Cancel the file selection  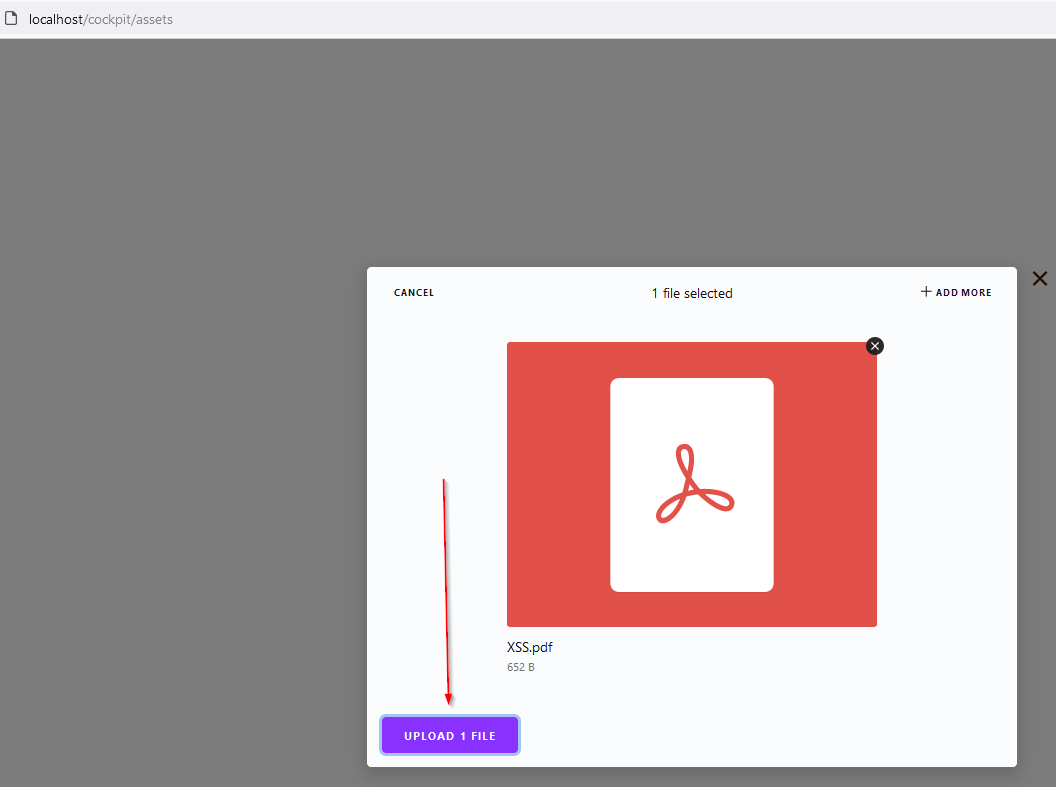(414, 293)
